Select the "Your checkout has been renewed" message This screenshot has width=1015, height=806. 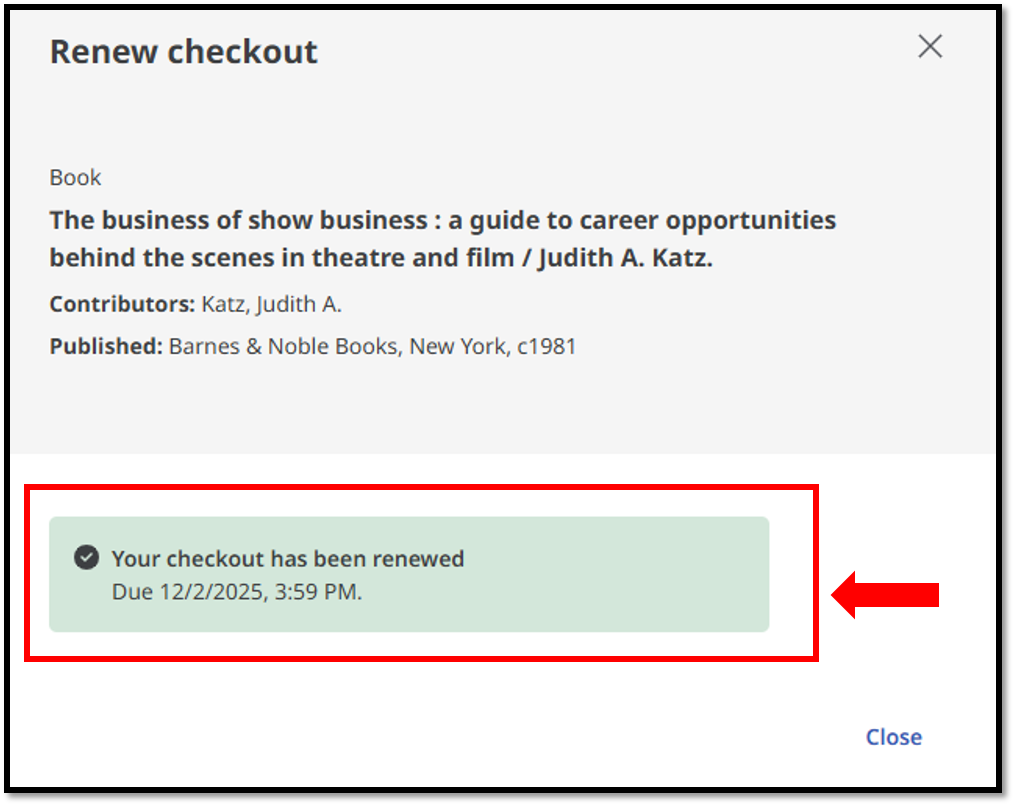[287, 559]
